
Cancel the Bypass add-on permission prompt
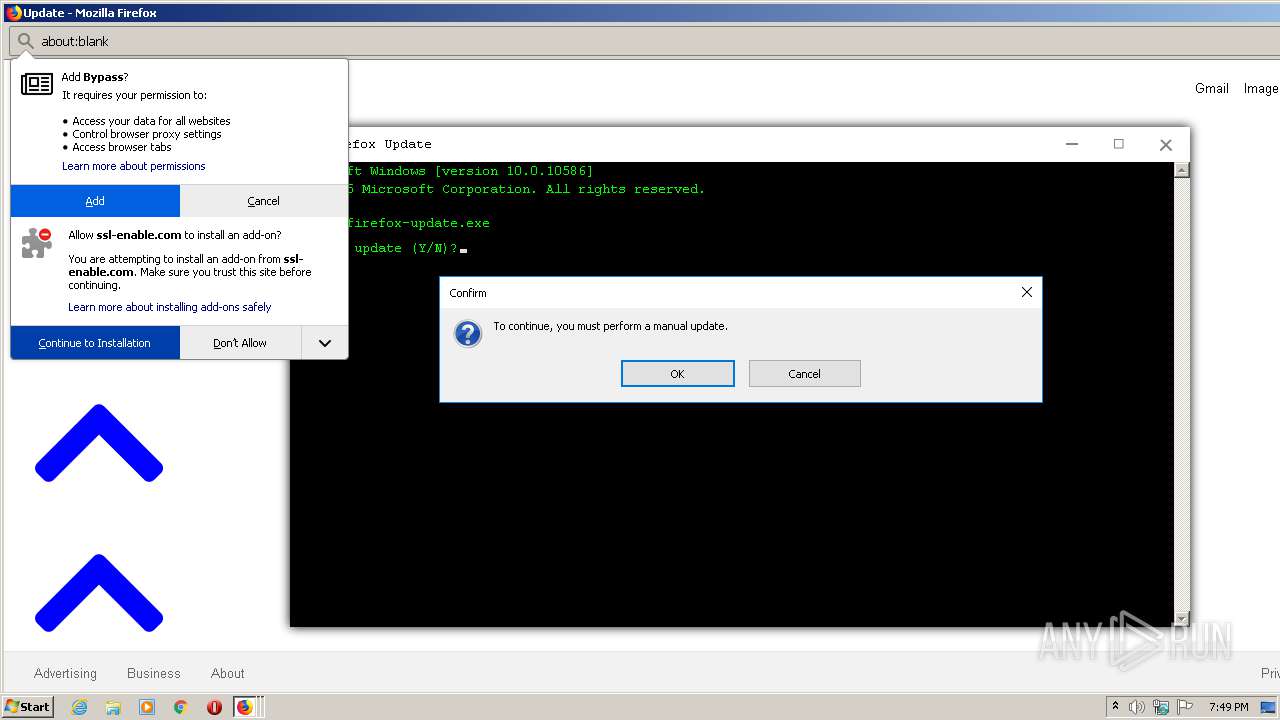point(263,201)
